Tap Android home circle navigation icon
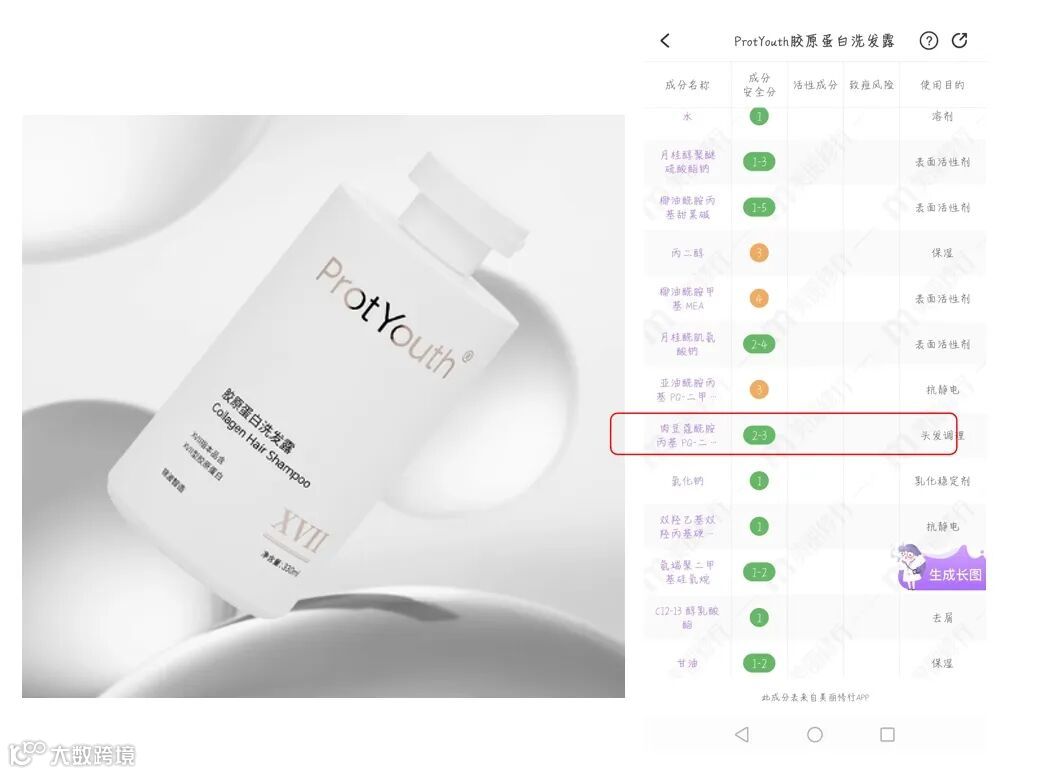Viewport: 1040px width, 774px height. point(815,734)
